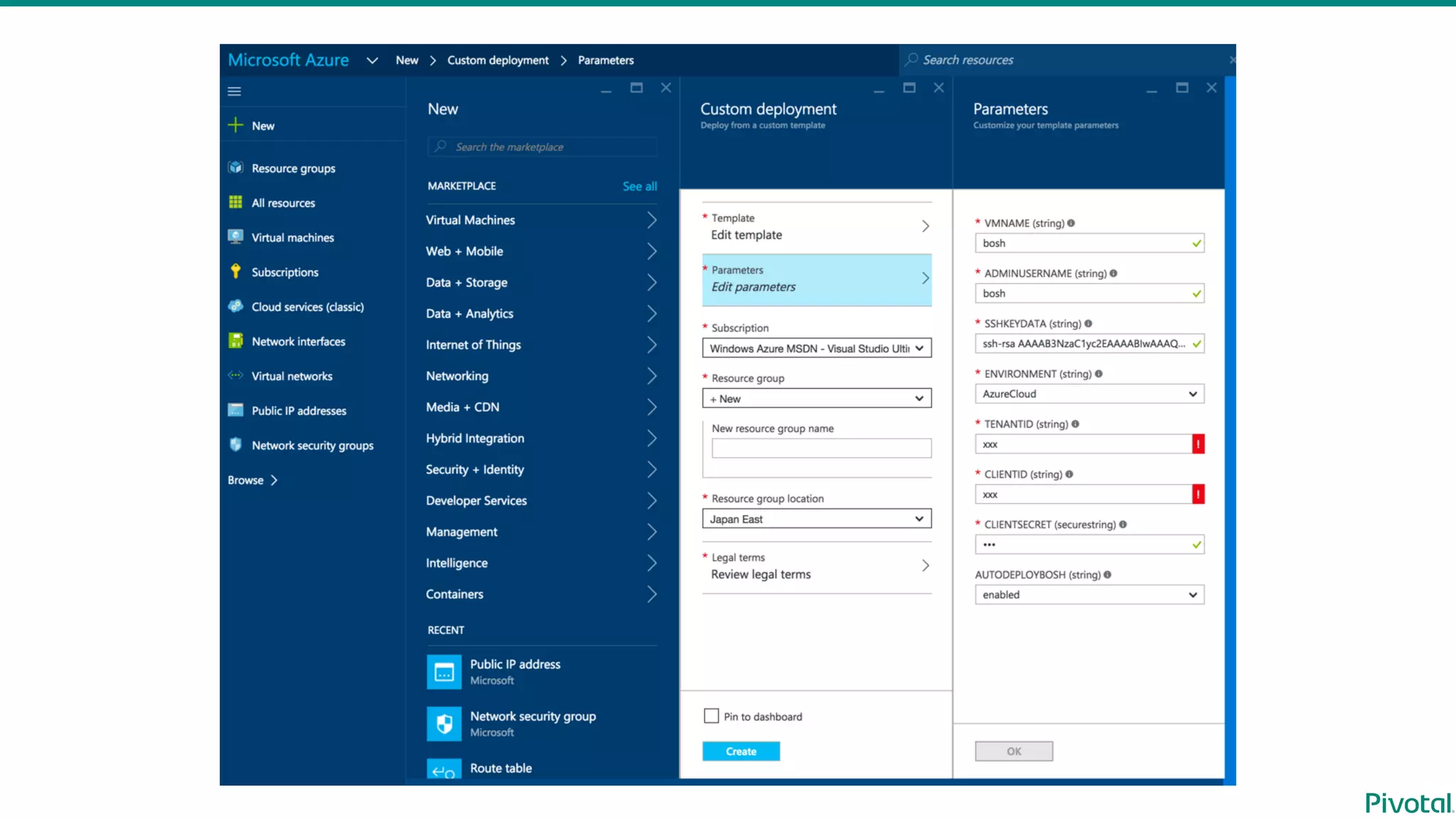Click the All resources grid icon

click(235, 202)
